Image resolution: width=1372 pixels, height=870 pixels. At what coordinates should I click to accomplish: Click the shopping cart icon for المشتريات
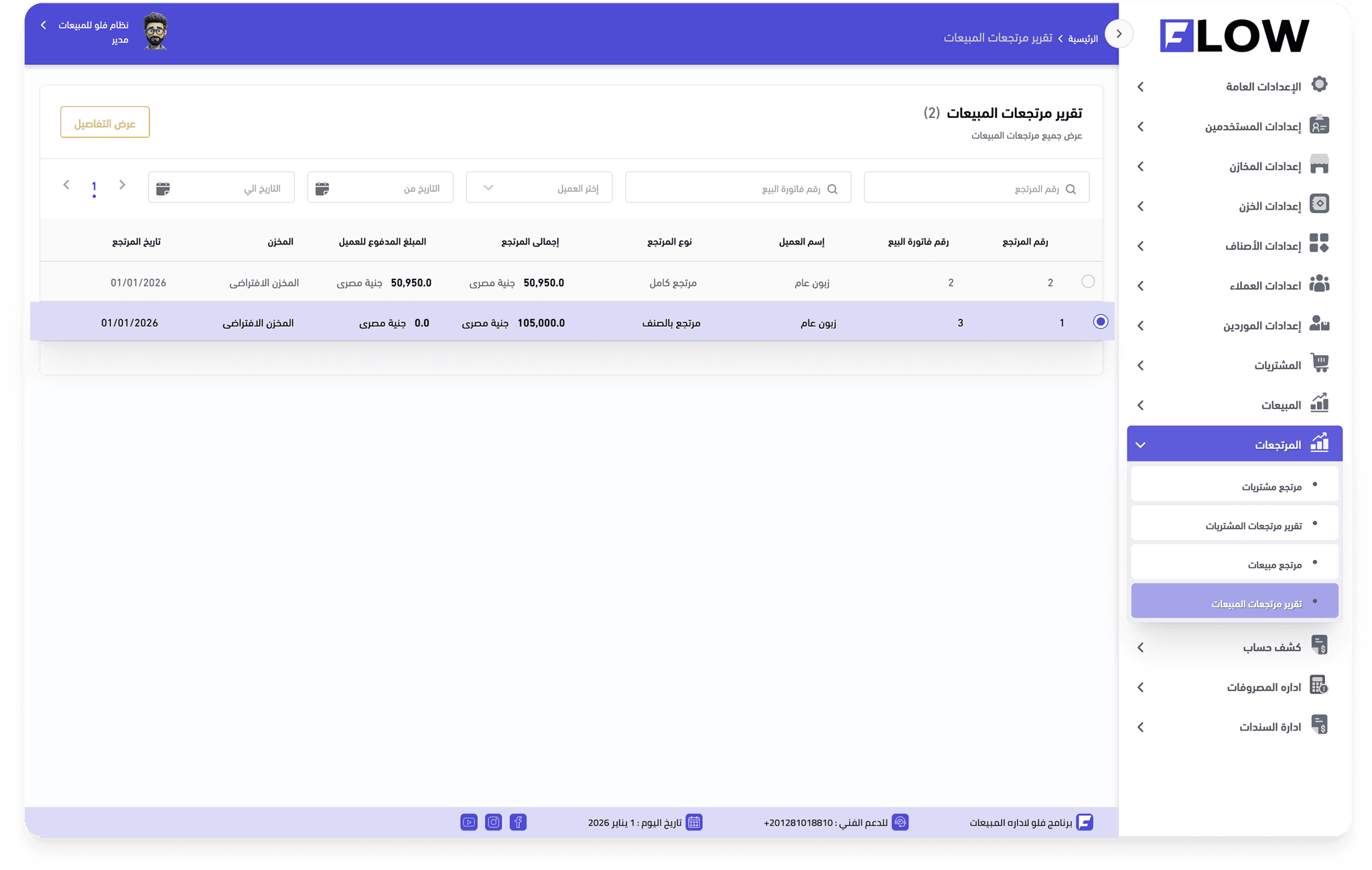point(1319,364)
